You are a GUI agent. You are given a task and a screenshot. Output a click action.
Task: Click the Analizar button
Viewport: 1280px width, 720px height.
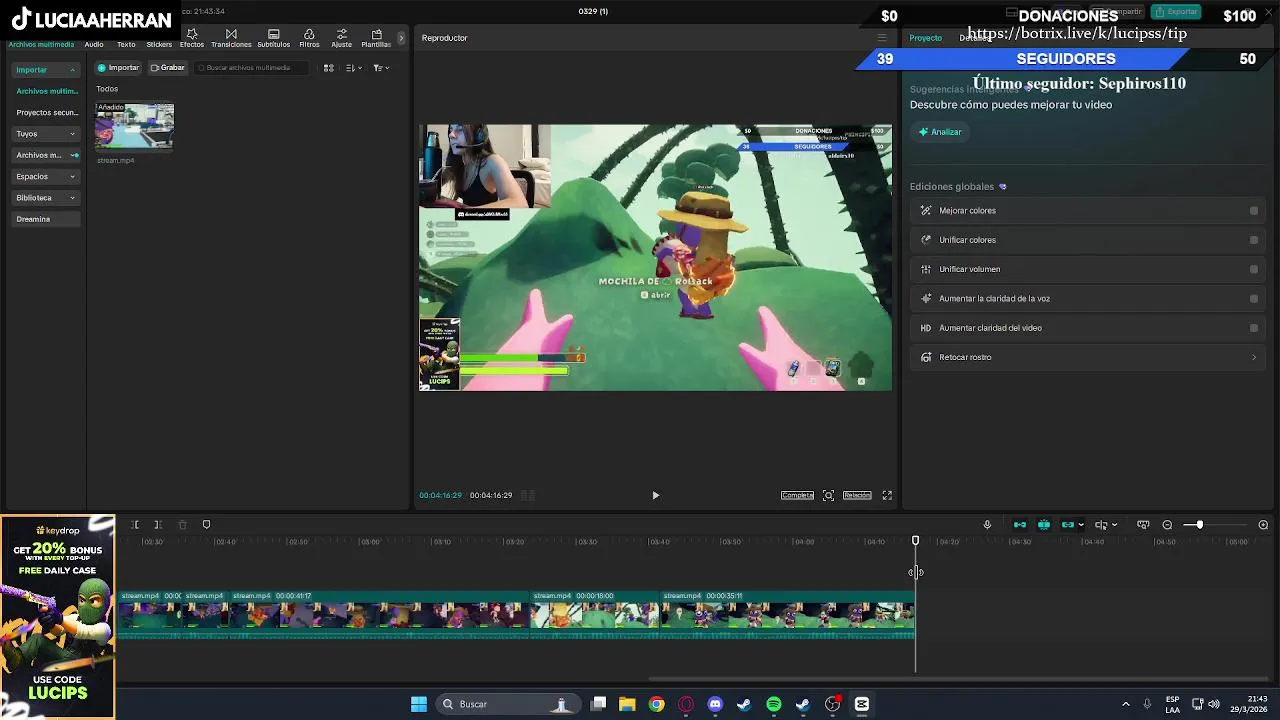tap(940, 132)
